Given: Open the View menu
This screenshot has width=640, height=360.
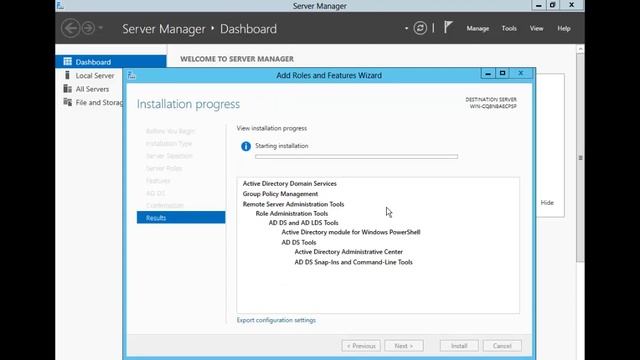Looking at the screenshot, I should click(x=536, y=29).
